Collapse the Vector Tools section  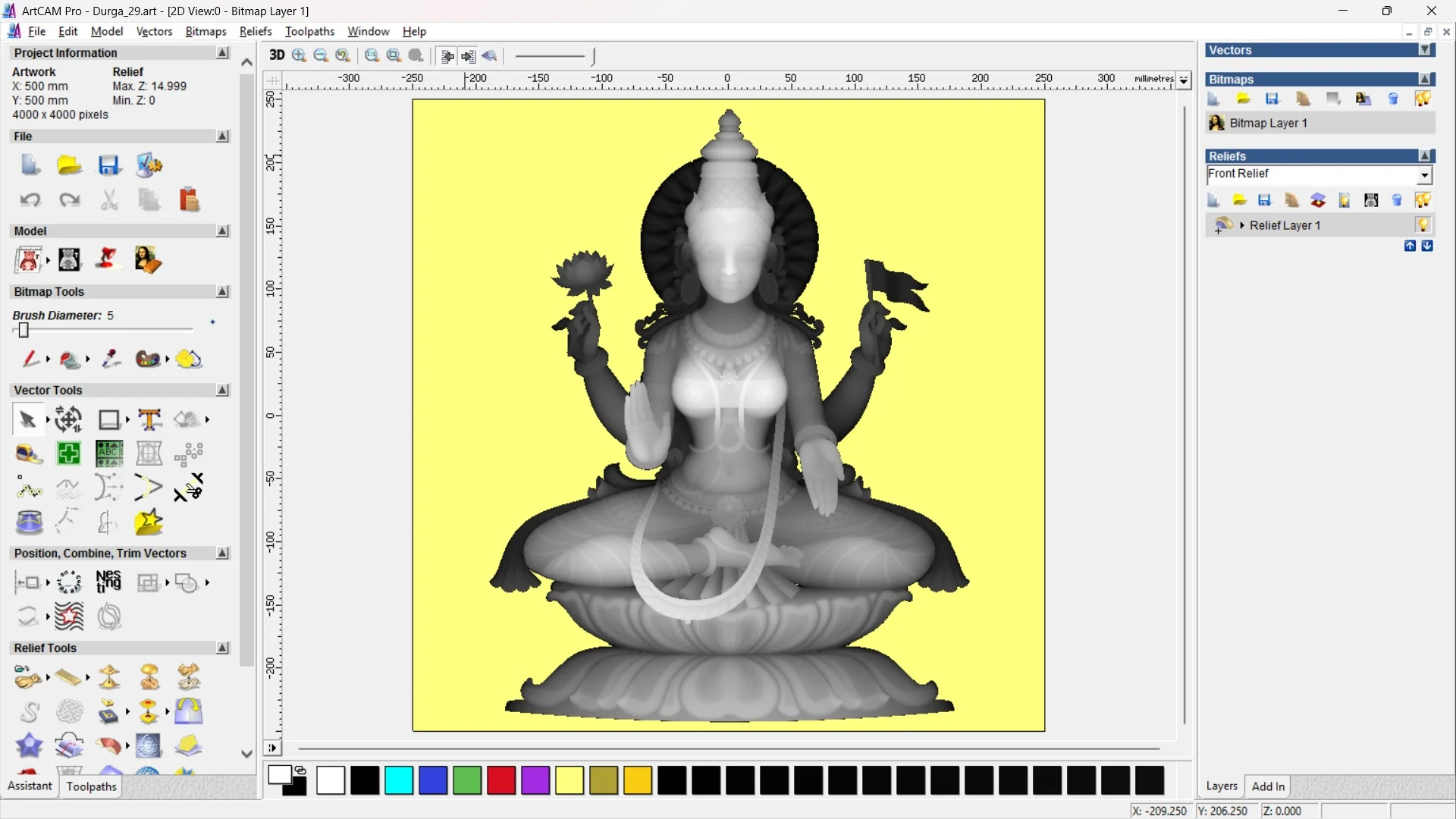(222, 390)
